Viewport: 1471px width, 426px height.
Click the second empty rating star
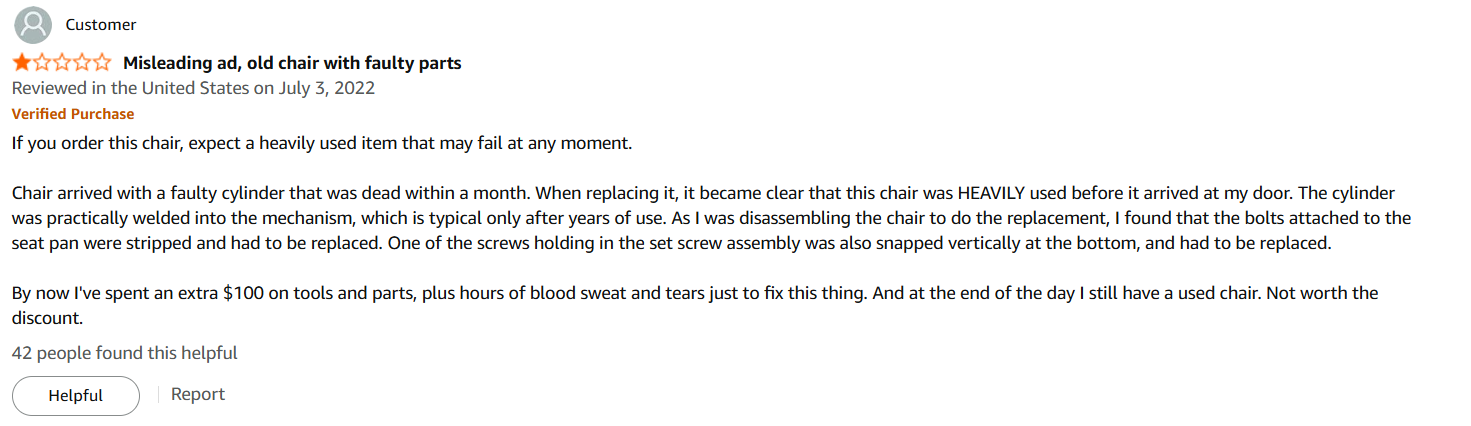[42, 63]
